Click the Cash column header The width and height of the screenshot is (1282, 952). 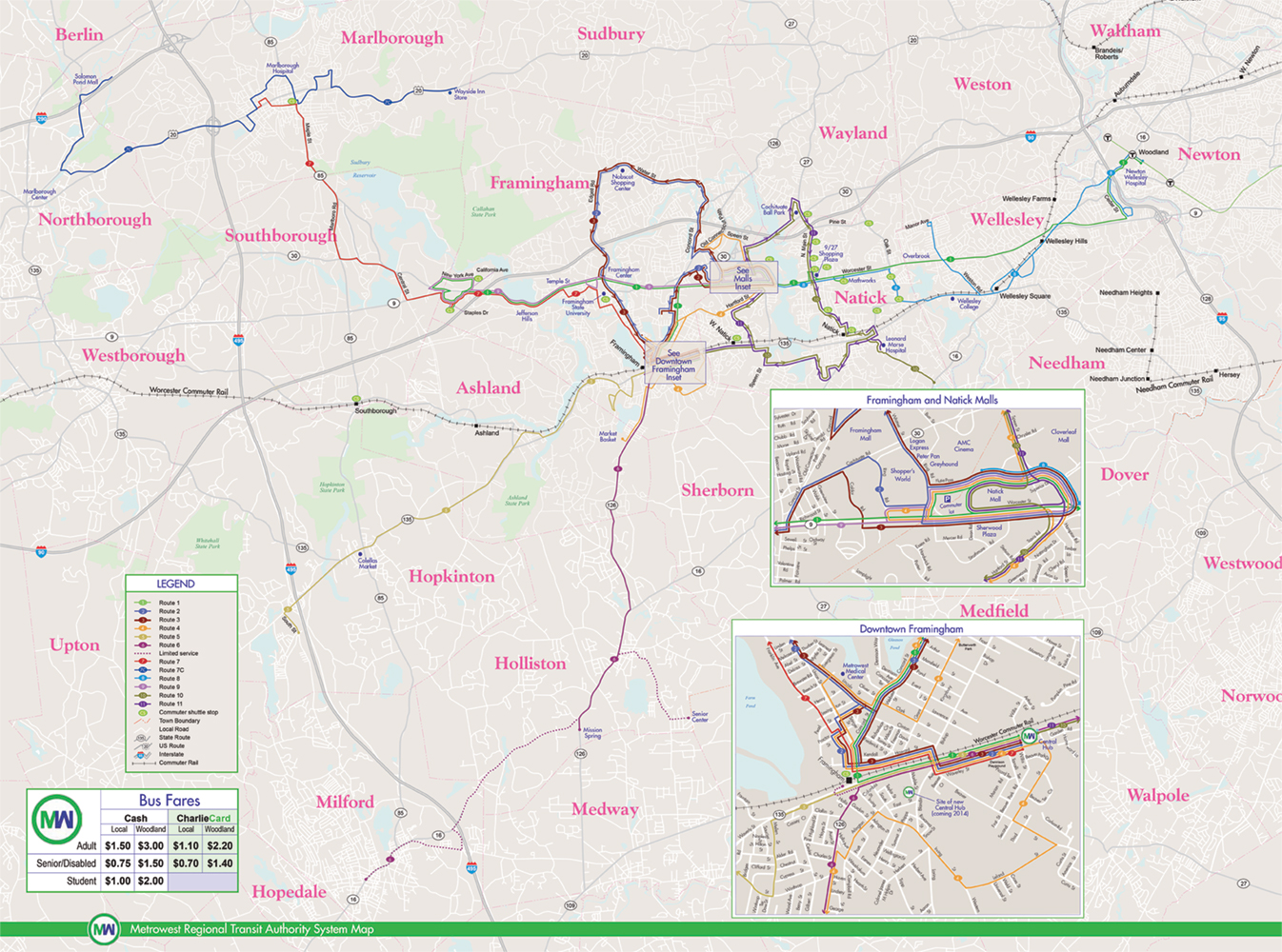point(136,819)
